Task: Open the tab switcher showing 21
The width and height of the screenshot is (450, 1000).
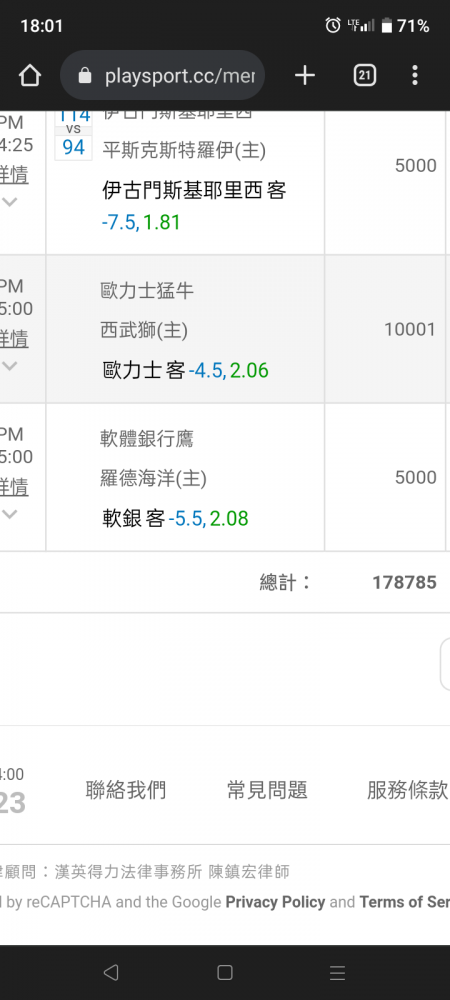Action: click(364, 76)
